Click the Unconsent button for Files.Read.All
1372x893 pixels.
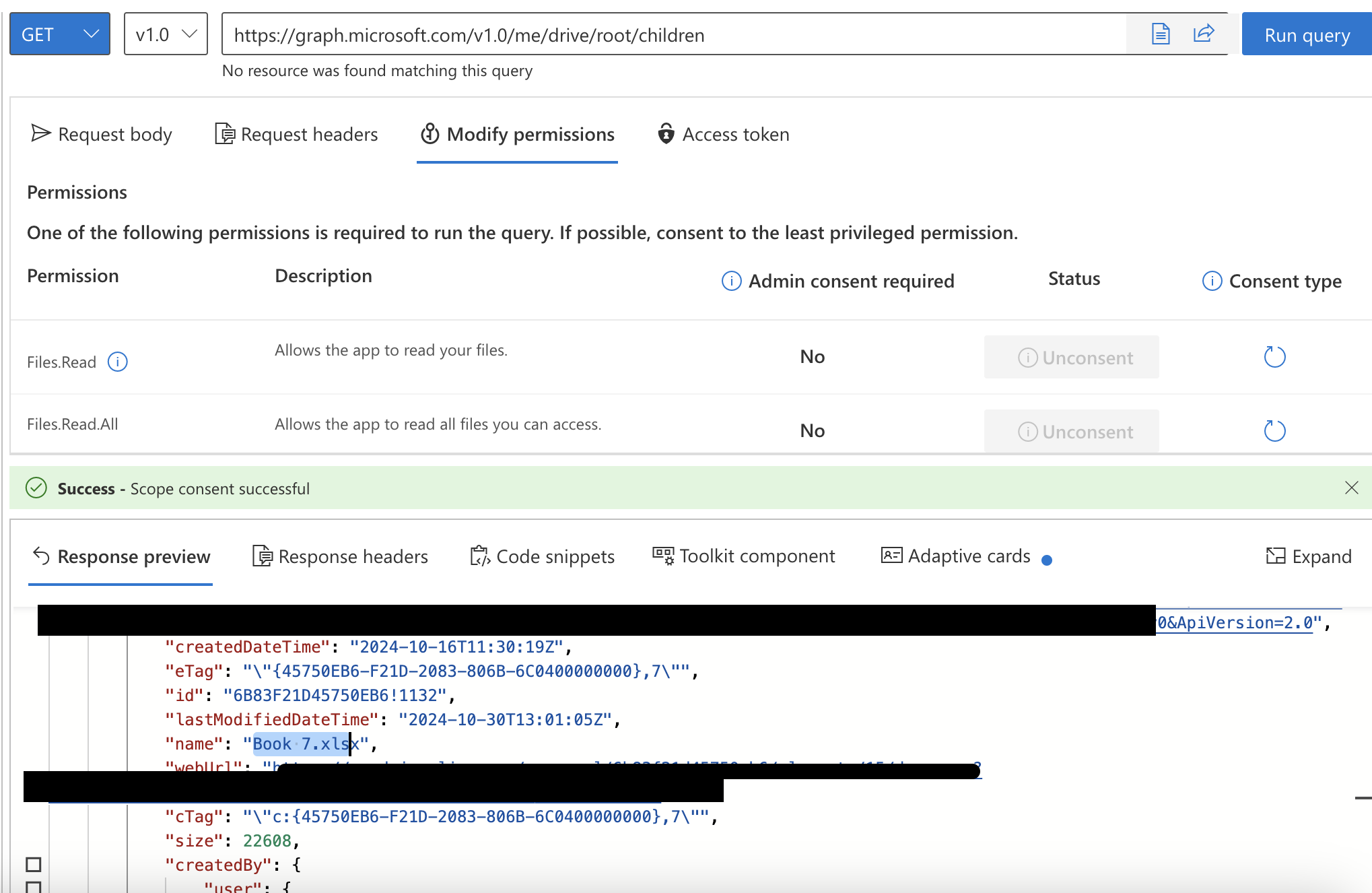point(1074,430)
